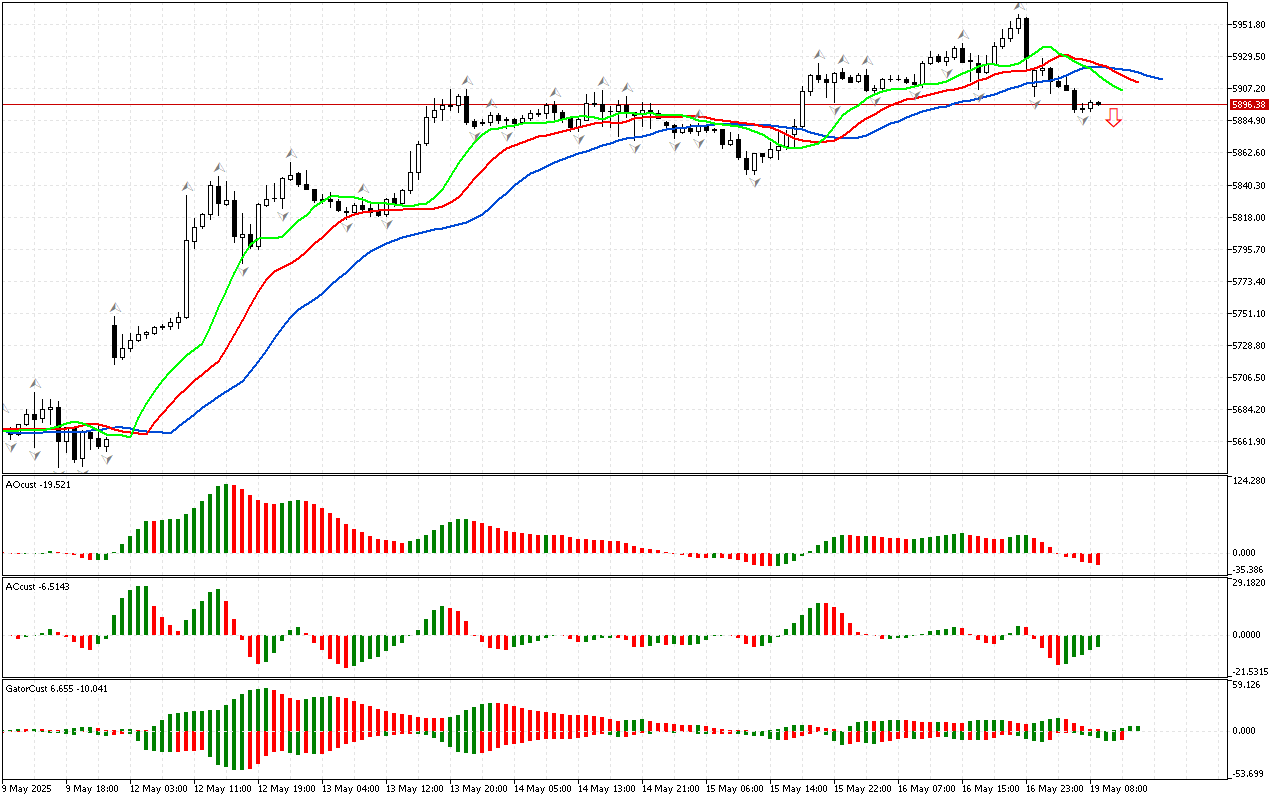
Task: Select the last green ACcust histogram bar
Action: click(x=1098, y=640)
